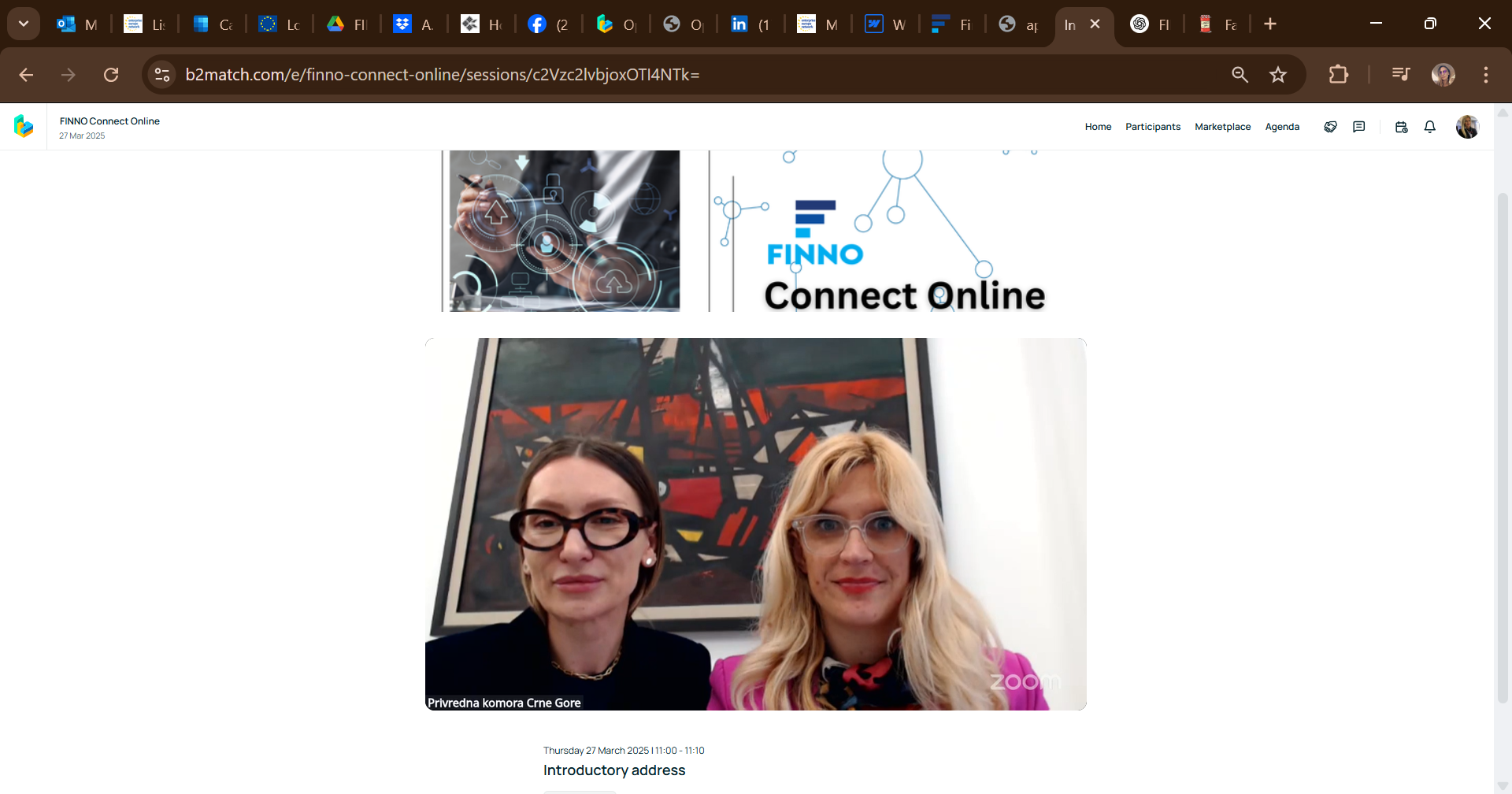Viewport: 1512px width, 794px height.
Task: Open the b2match user profile avatar
Action: [x=1467, y=127]
